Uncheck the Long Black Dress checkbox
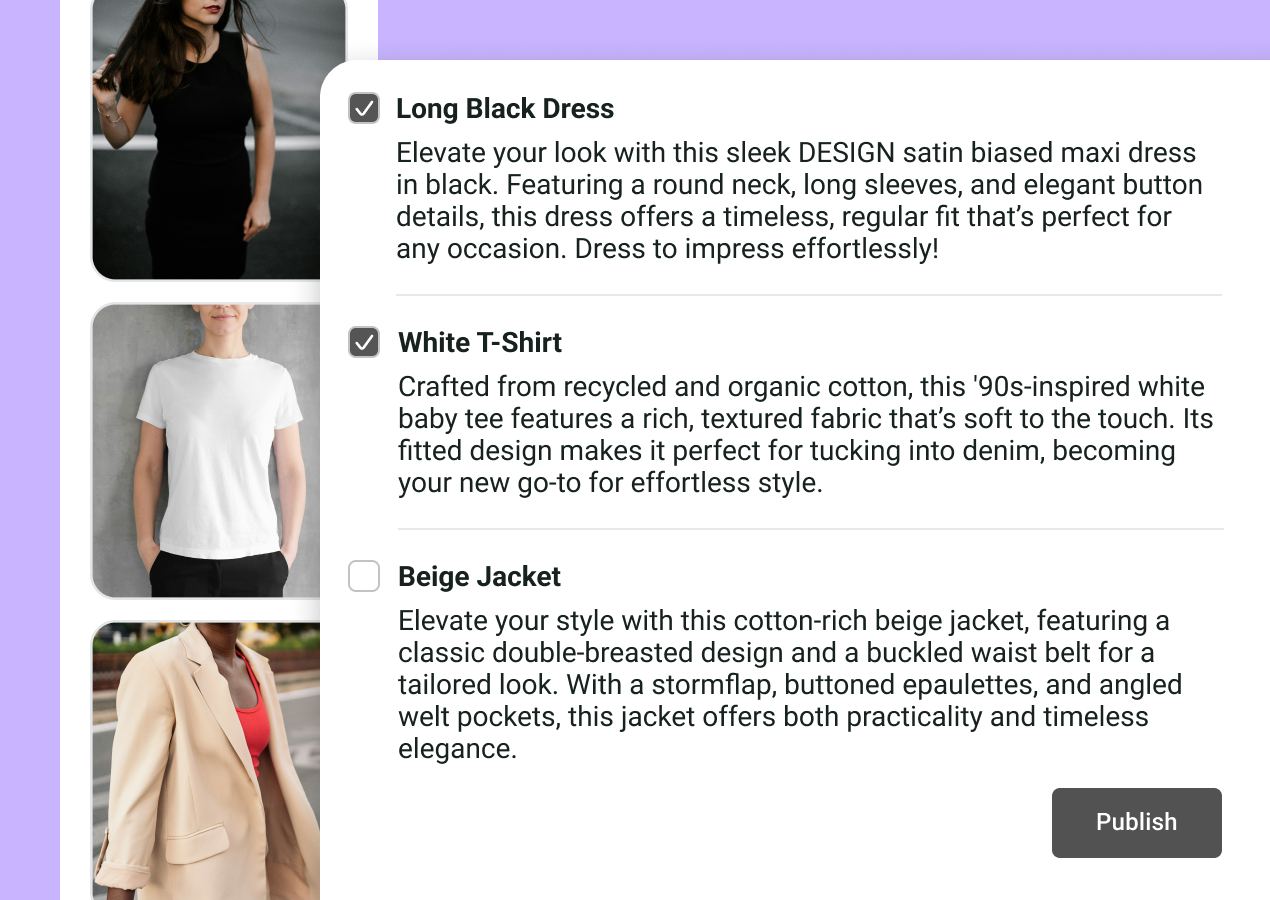The image size is (1270, 900). click(364, 108)
